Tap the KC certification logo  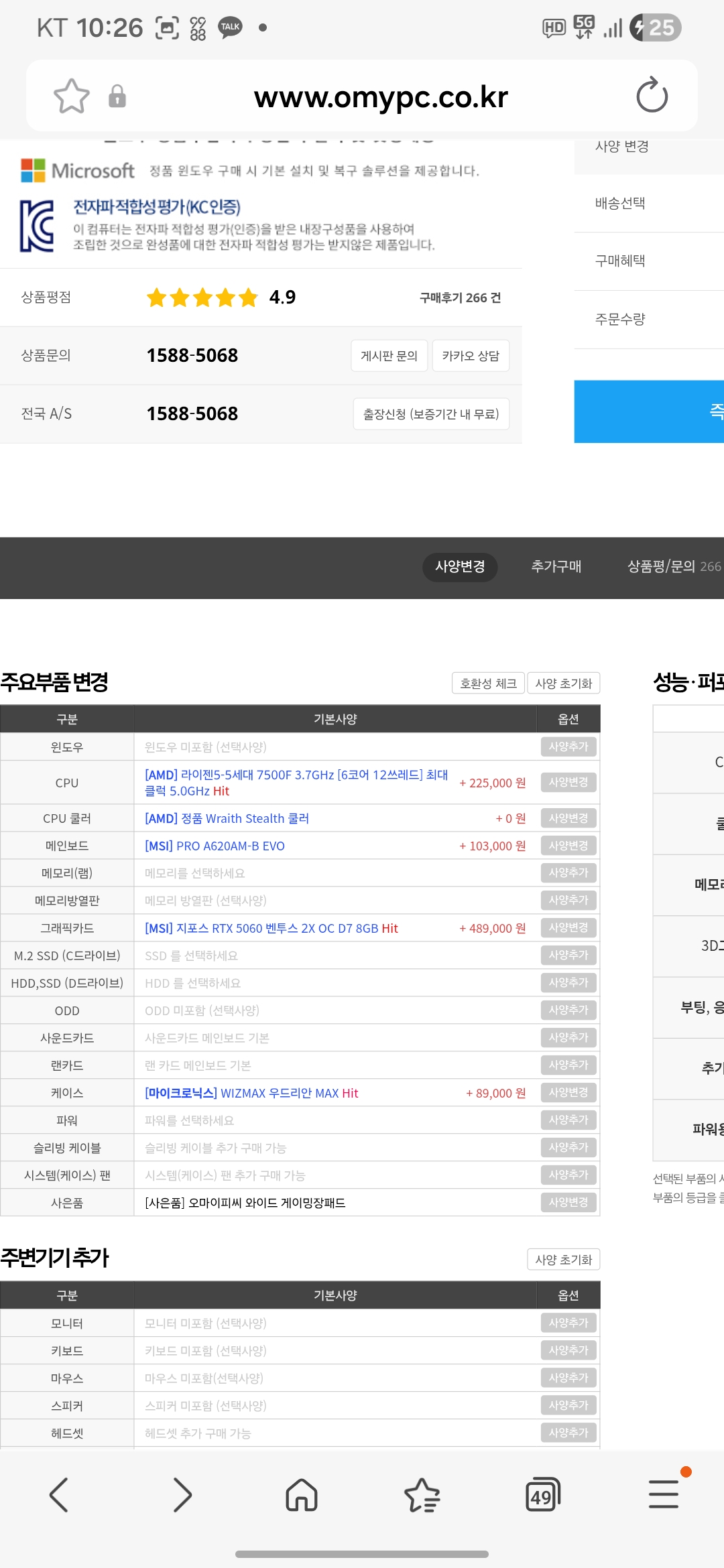(x=37, y=226)
